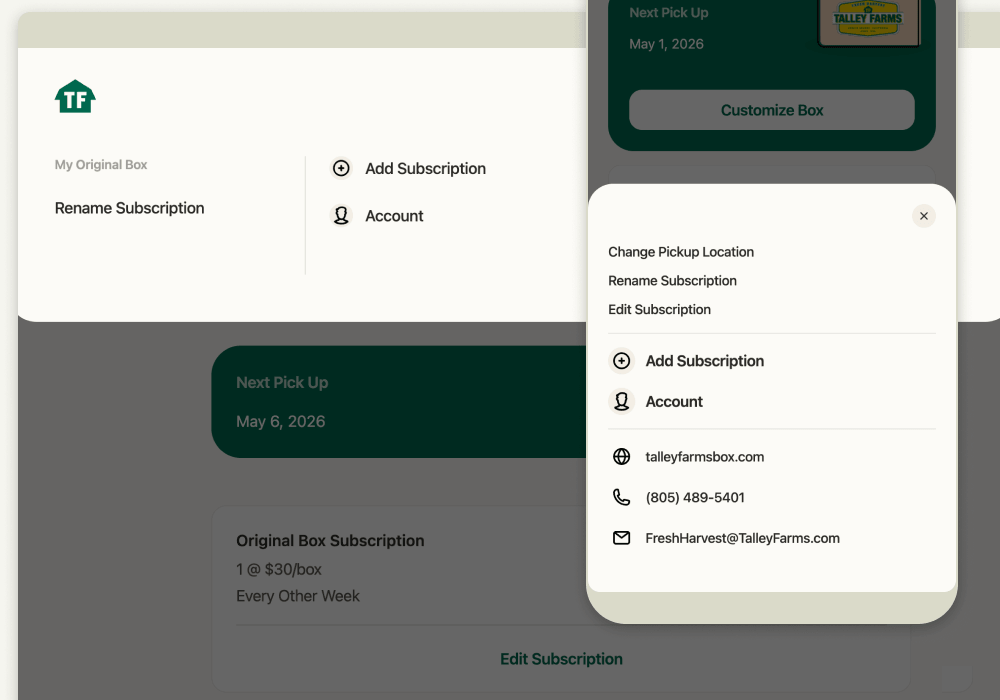Click plus icon in top navigation panel
This screenshot has height=700, width=1000.
tap(341, 169)
